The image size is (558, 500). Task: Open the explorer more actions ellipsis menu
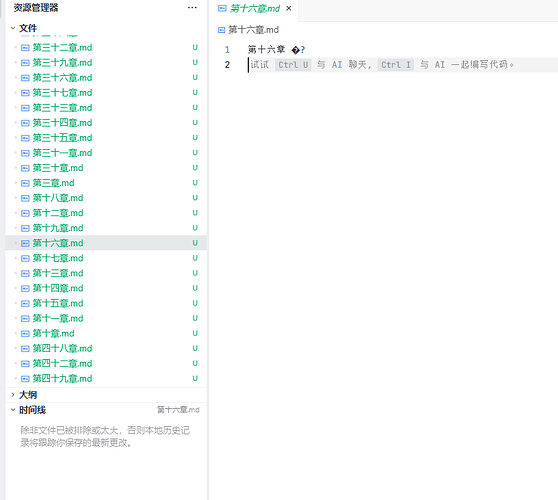[x=192, y=7]
